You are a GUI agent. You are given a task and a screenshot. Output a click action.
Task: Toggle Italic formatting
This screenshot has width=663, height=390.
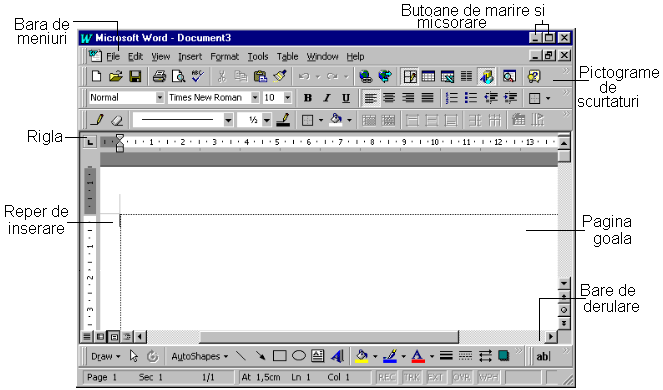326,98
